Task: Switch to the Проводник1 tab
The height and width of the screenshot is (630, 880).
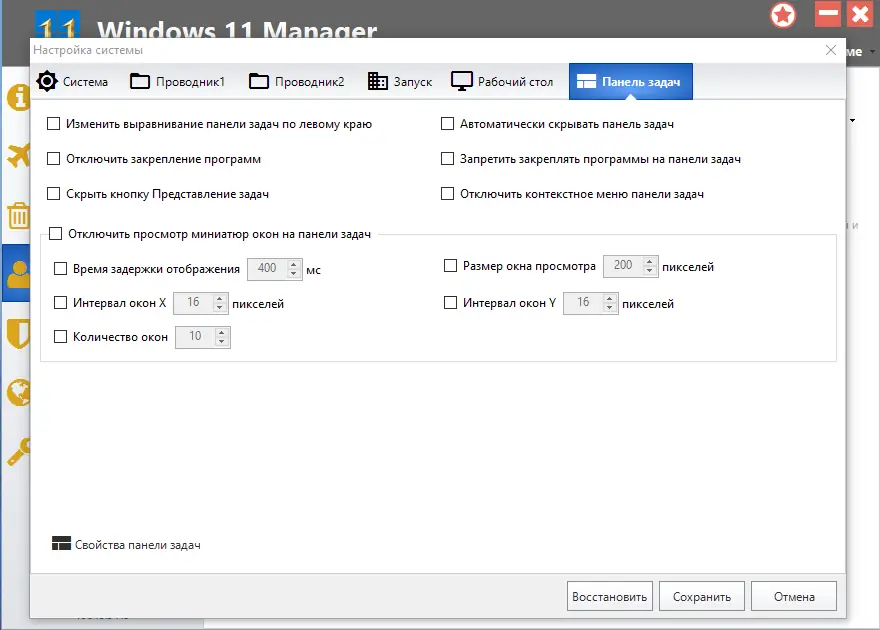Action: (x=177, y=81)
